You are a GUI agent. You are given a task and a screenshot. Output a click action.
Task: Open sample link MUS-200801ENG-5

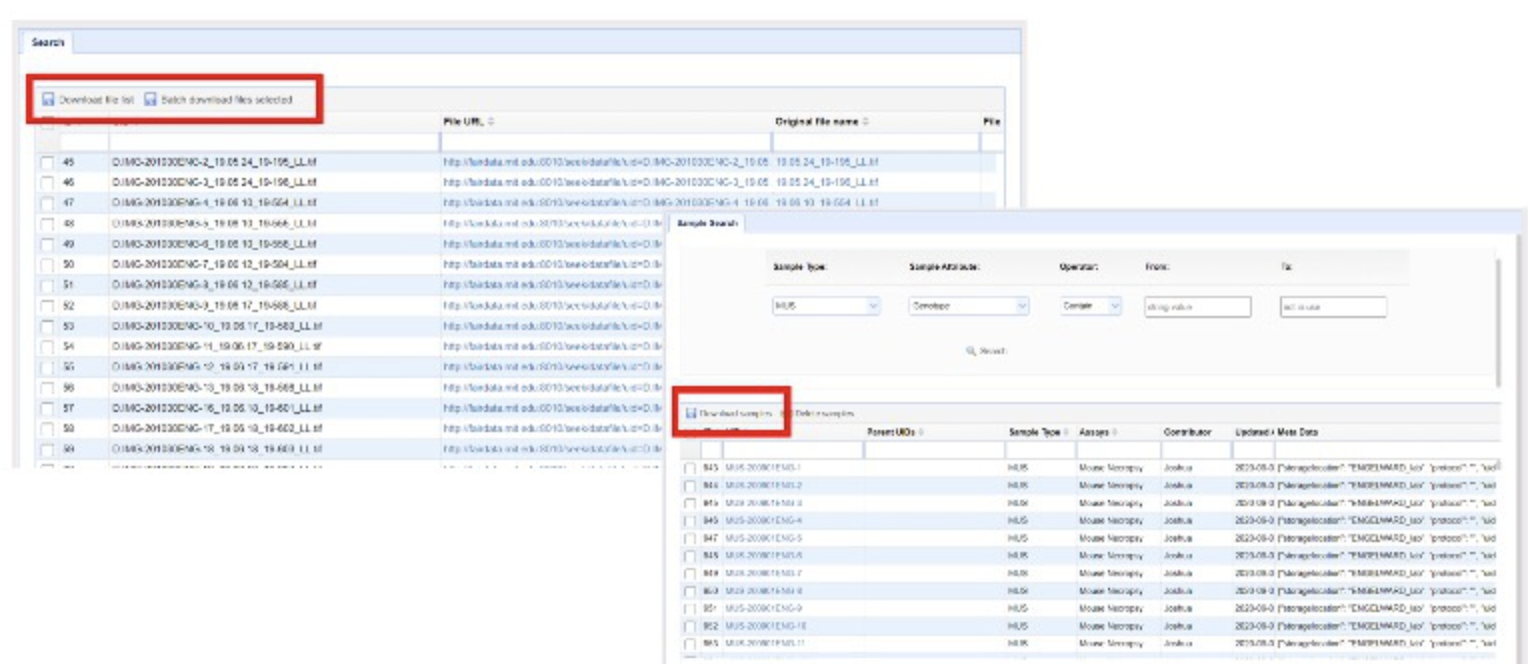coord(763,538)
